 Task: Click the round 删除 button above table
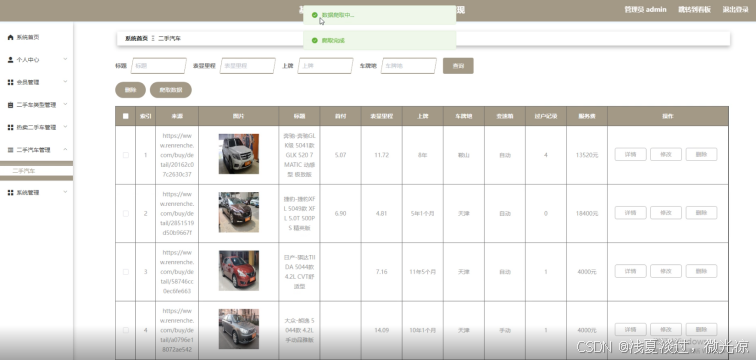coord(130,90)
